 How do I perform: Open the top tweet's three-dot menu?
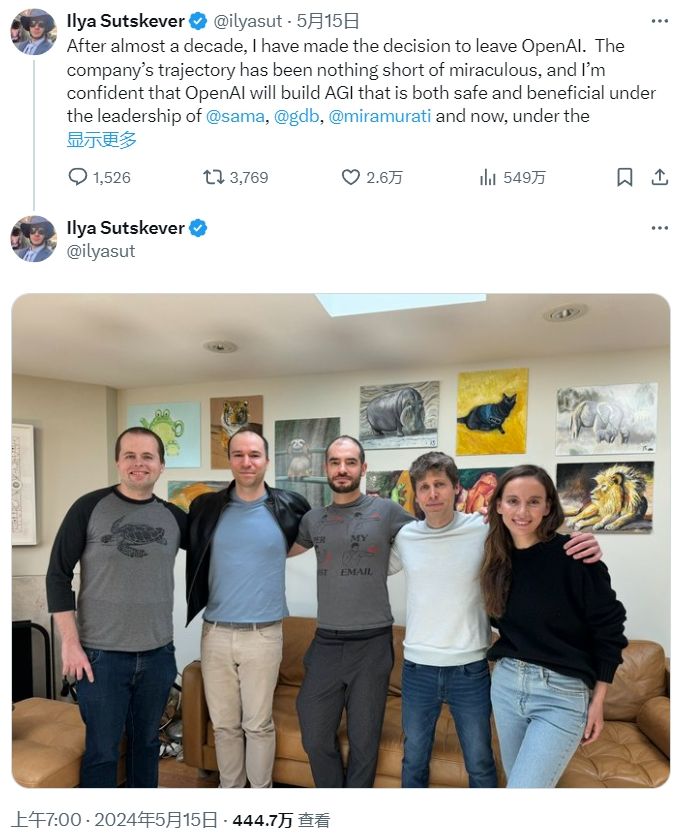659,20
